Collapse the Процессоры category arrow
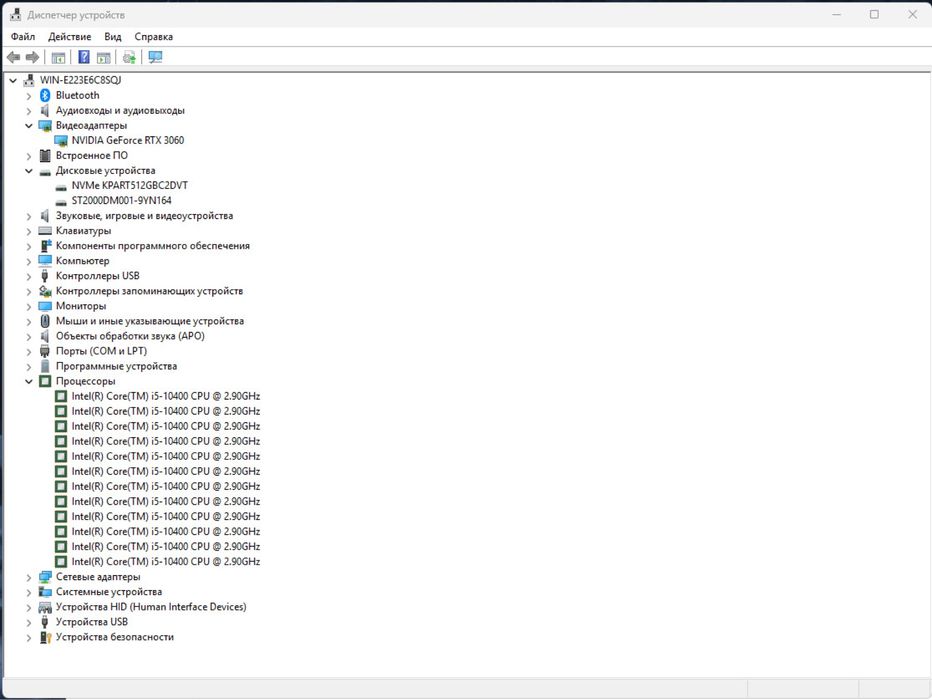Screen dimensions: 932x700 click(x=29, y=381)
